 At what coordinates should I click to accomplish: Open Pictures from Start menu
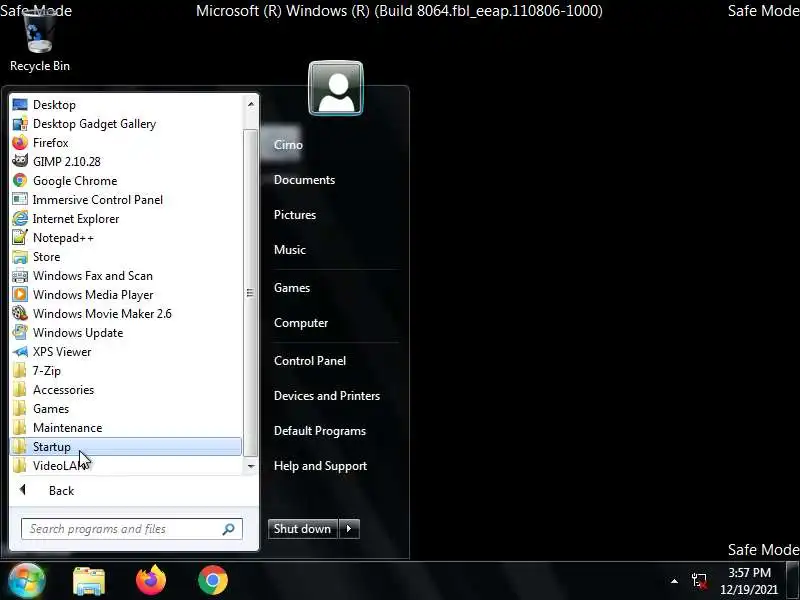pyautogui.click(x=295, y=215)
